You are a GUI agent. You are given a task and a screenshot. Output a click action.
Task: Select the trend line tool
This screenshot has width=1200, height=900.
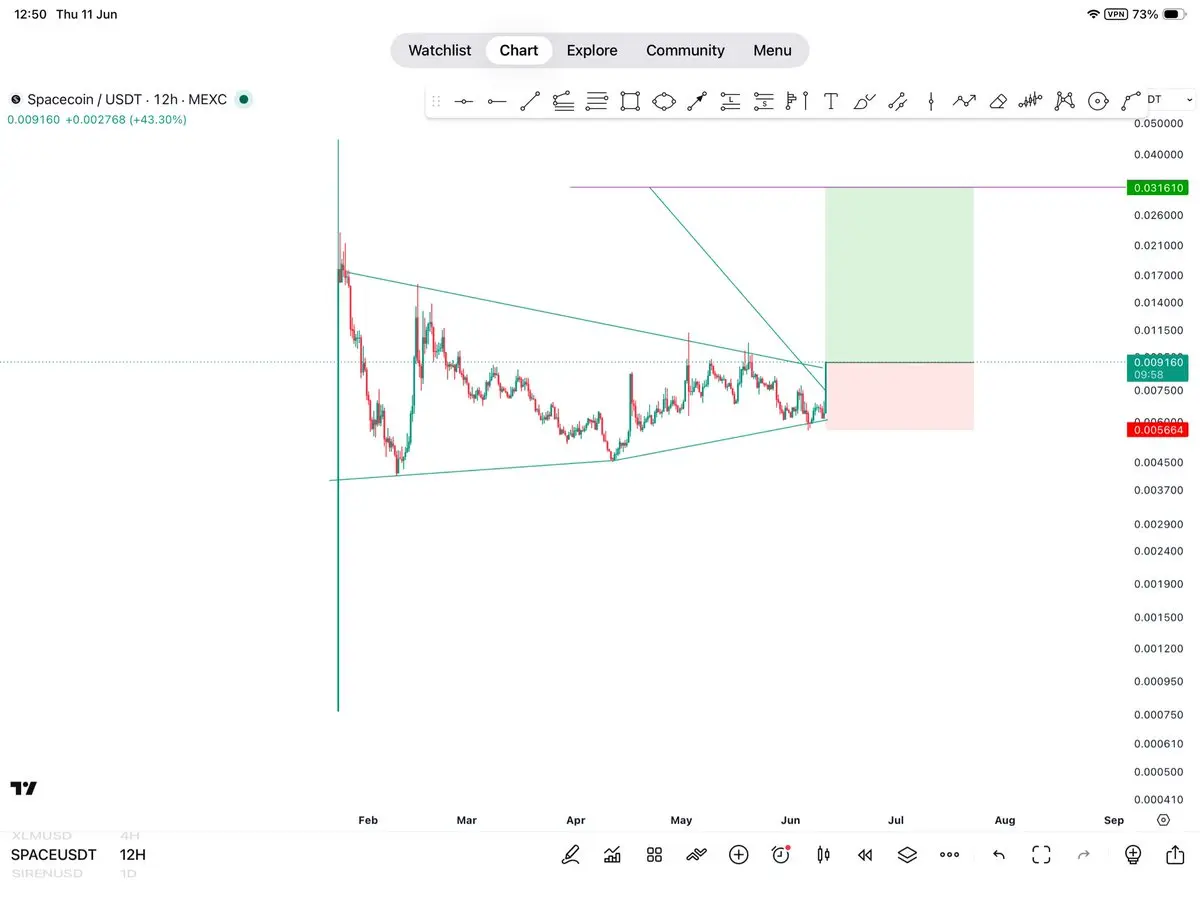(530, 101)
